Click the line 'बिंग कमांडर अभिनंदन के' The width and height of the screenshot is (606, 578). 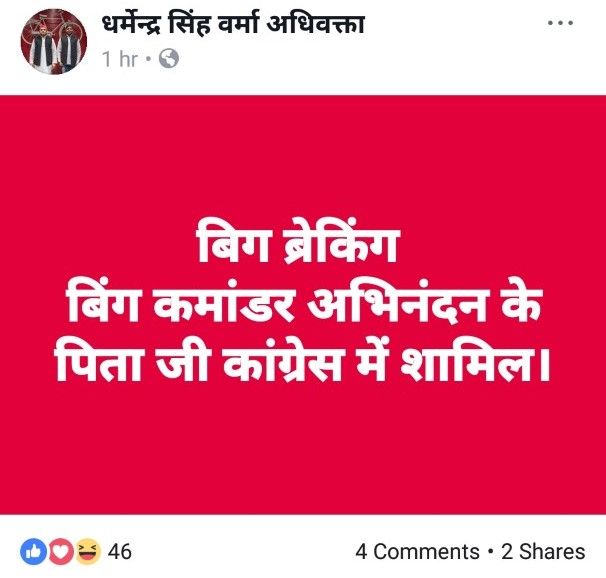click(x=303, y=303)
